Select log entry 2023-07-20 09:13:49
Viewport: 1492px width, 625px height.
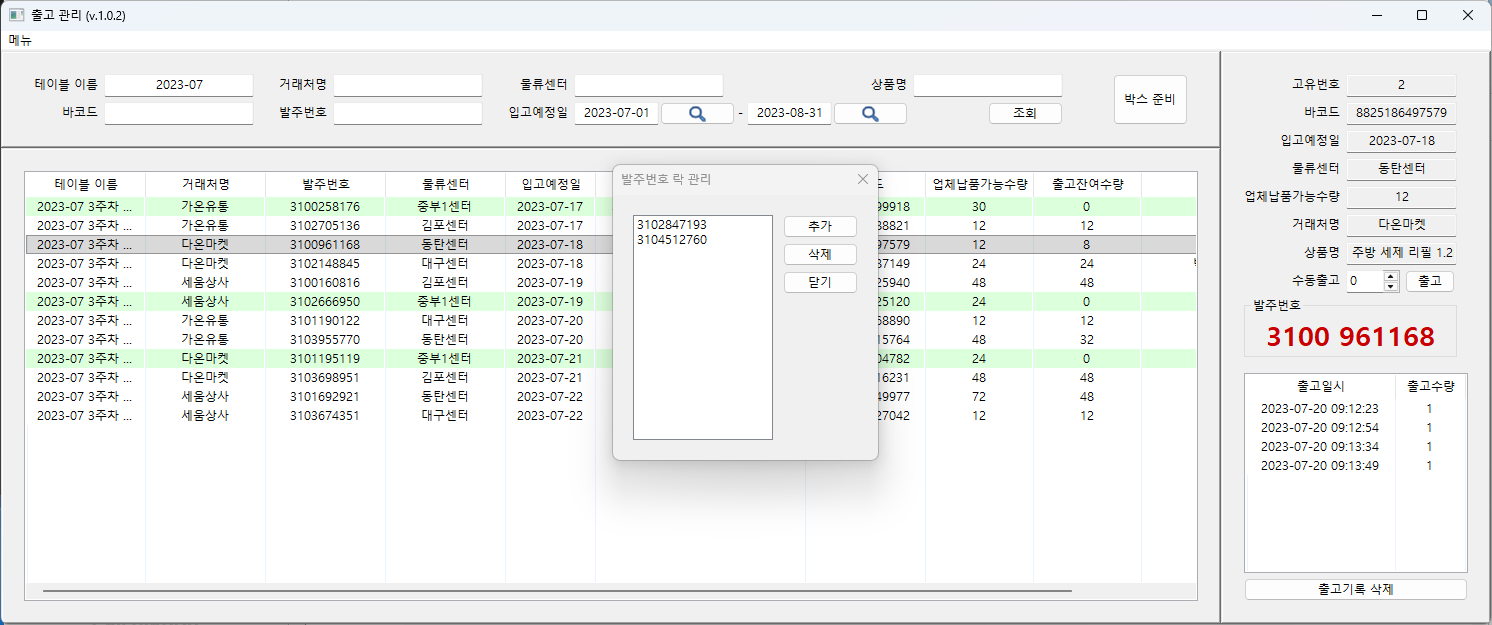[x=1356, y=465]
